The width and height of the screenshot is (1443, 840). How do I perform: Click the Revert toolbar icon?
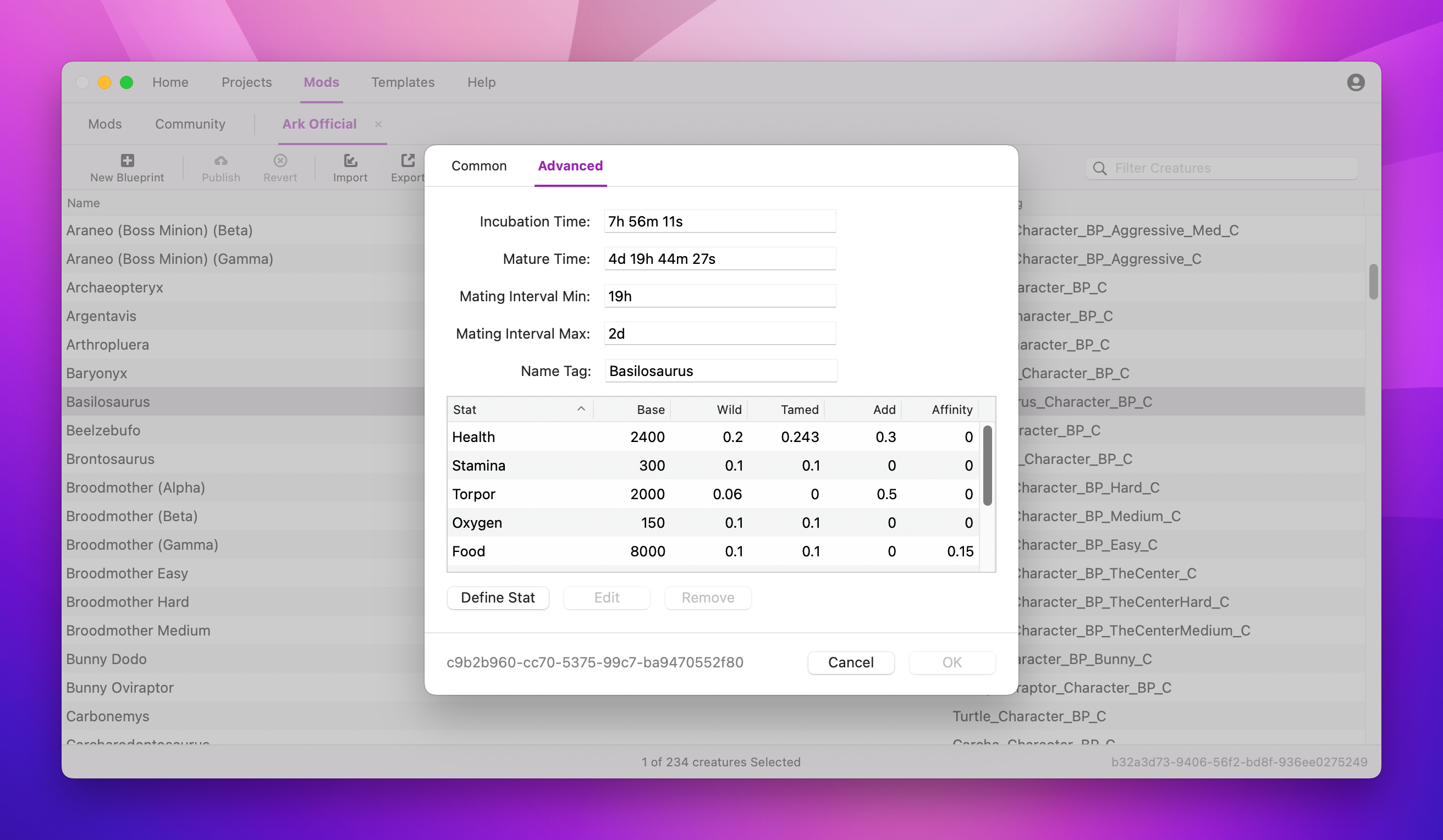[280, 161]
